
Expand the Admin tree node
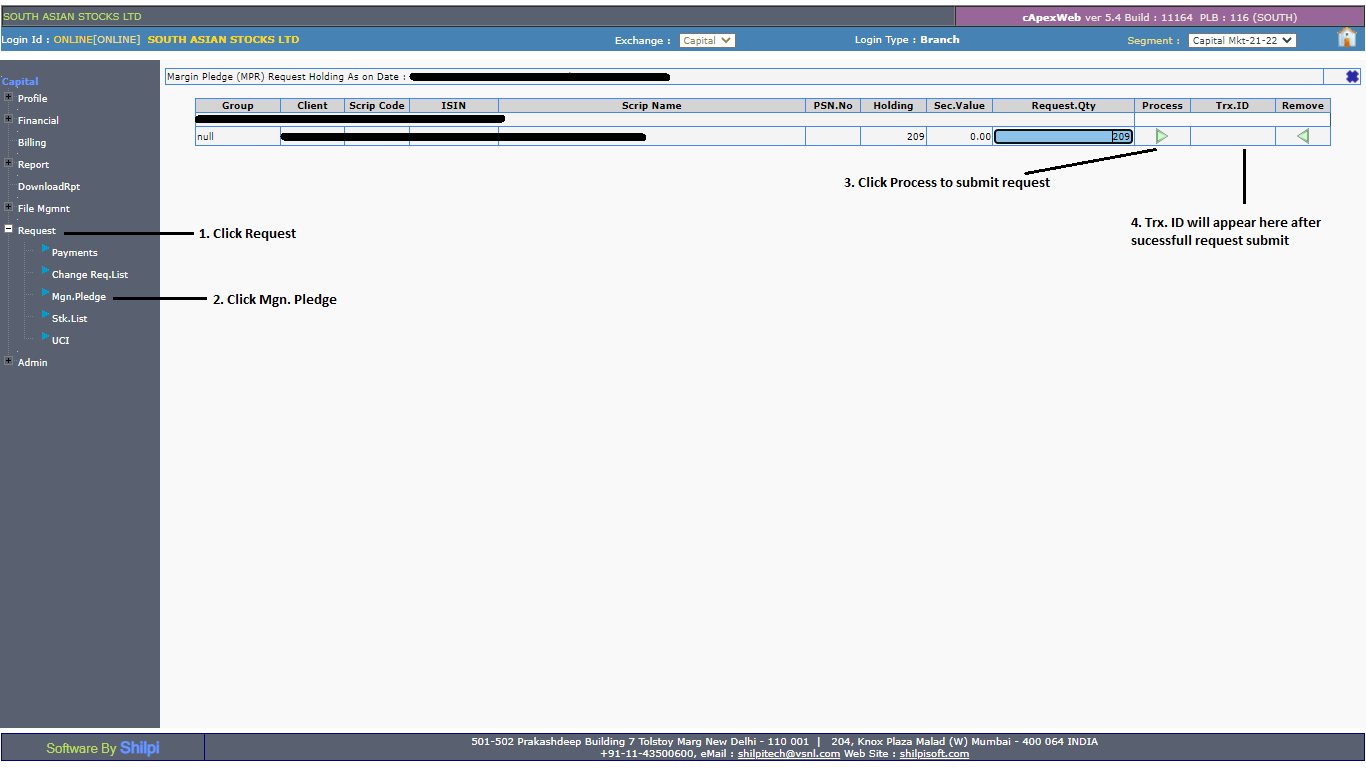point(9,362)
